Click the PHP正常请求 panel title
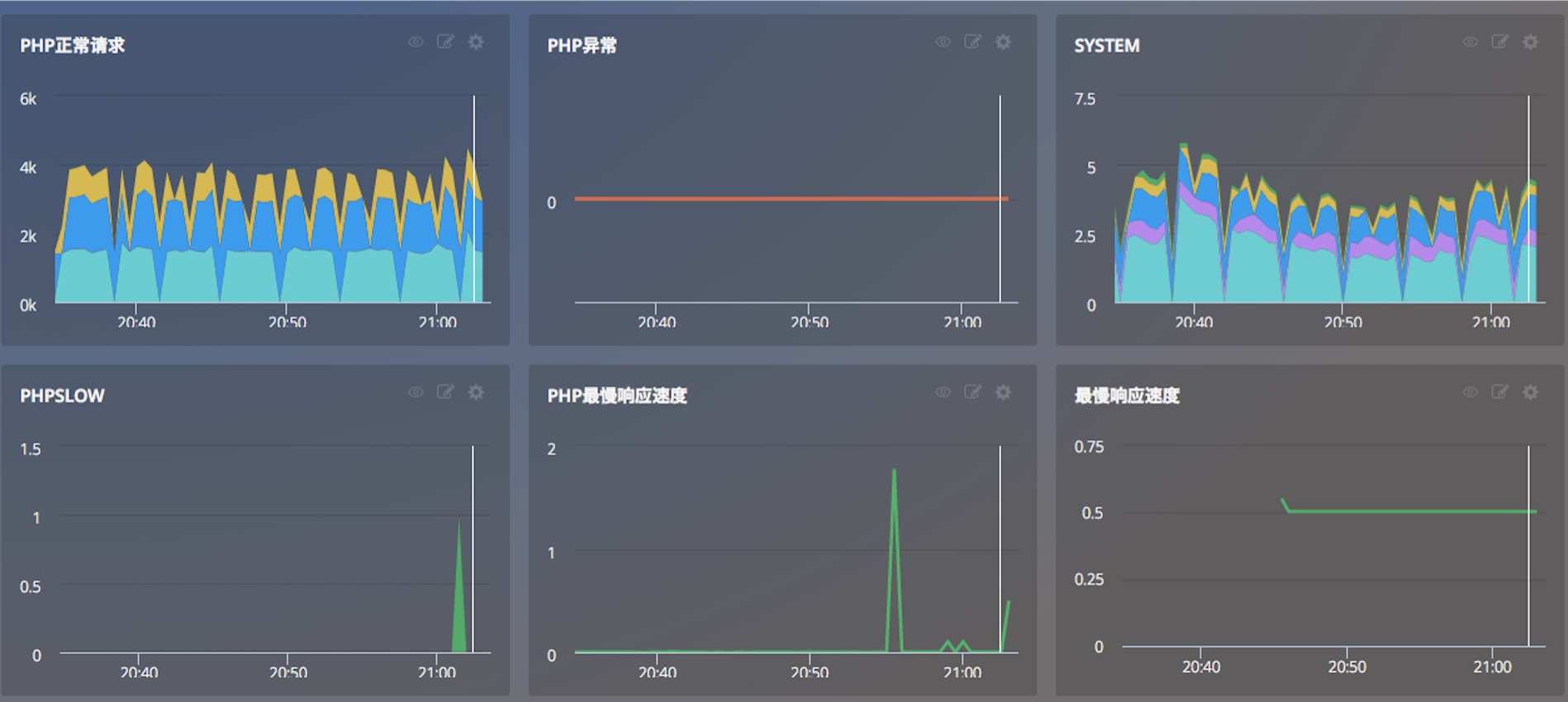Image resolution: width=1568 pixels, height=702 pixels. tap(73, 45)
